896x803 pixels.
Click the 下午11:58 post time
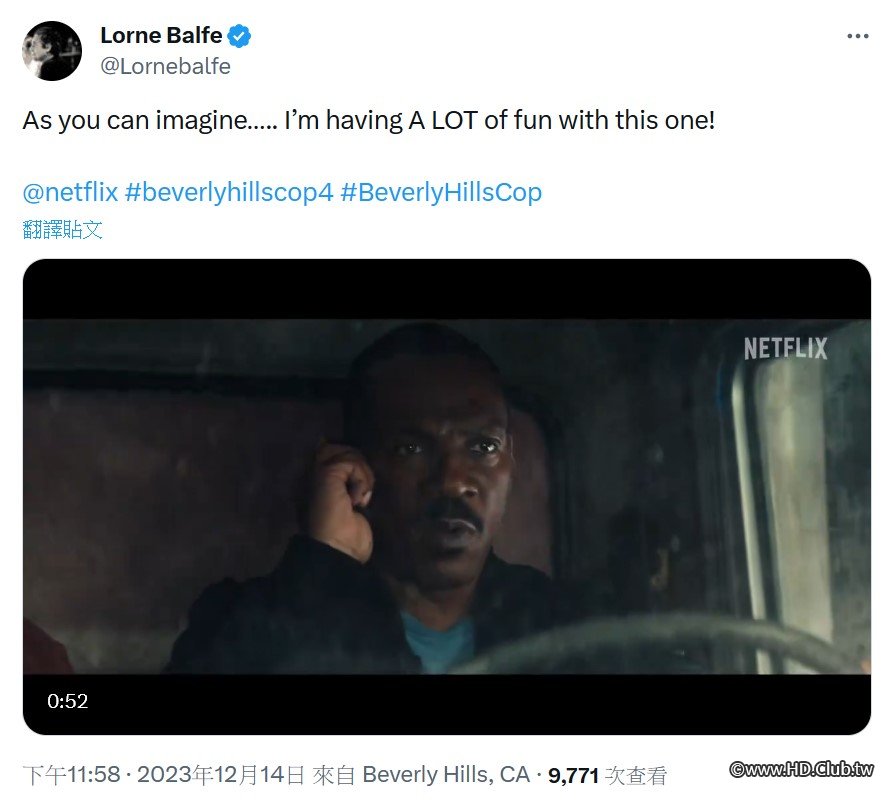71,775
